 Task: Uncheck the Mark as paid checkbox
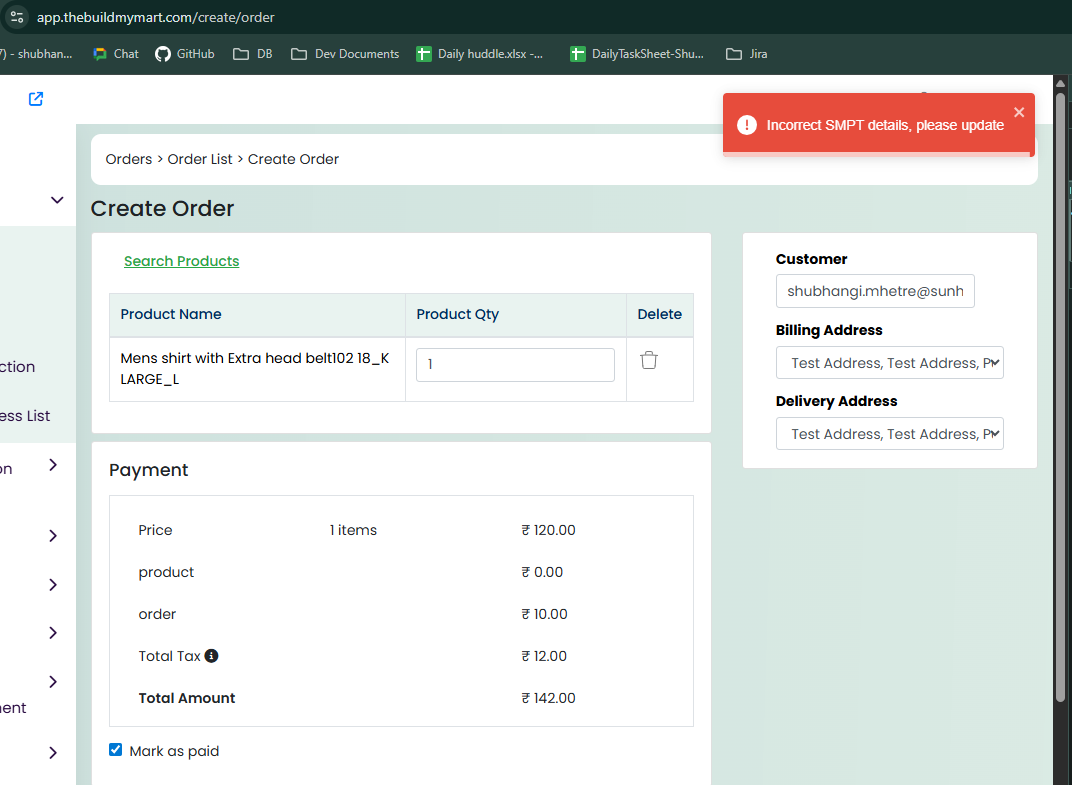[116, 750]
